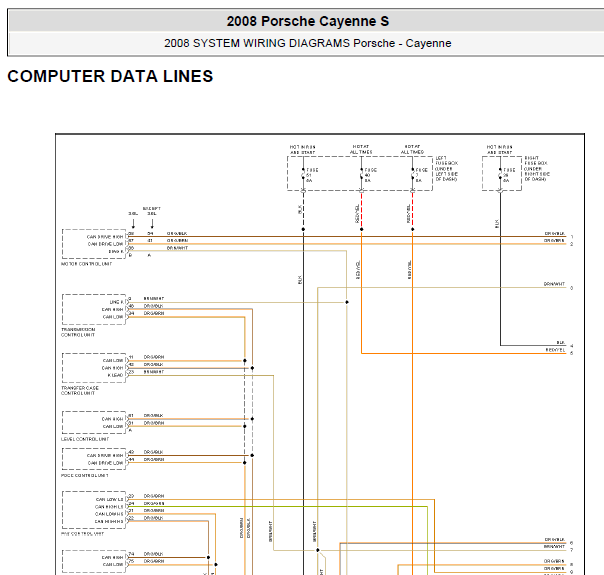
Task: Click the '2008 Porsche Cayenne S' title
Action: (x=307, y=21)
